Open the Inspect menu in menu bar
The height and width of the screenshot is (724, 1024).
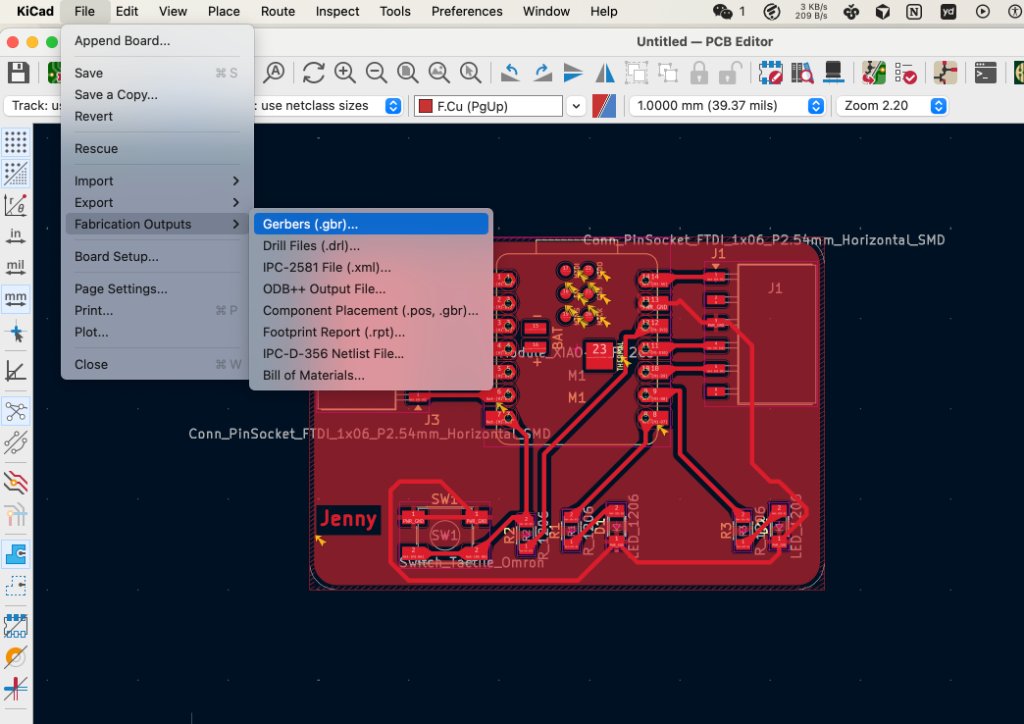(337, 11)
